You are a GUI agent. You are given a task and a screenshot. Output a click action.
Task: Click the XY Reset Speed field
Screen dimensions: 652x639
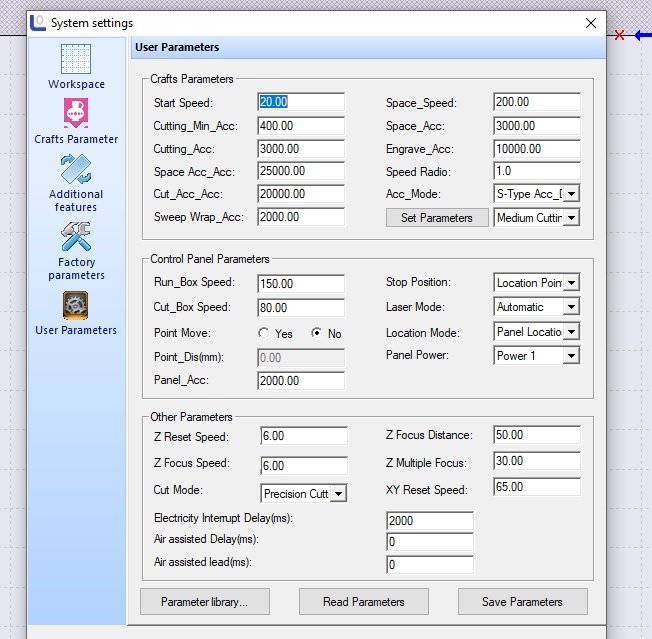click(536, 487)
